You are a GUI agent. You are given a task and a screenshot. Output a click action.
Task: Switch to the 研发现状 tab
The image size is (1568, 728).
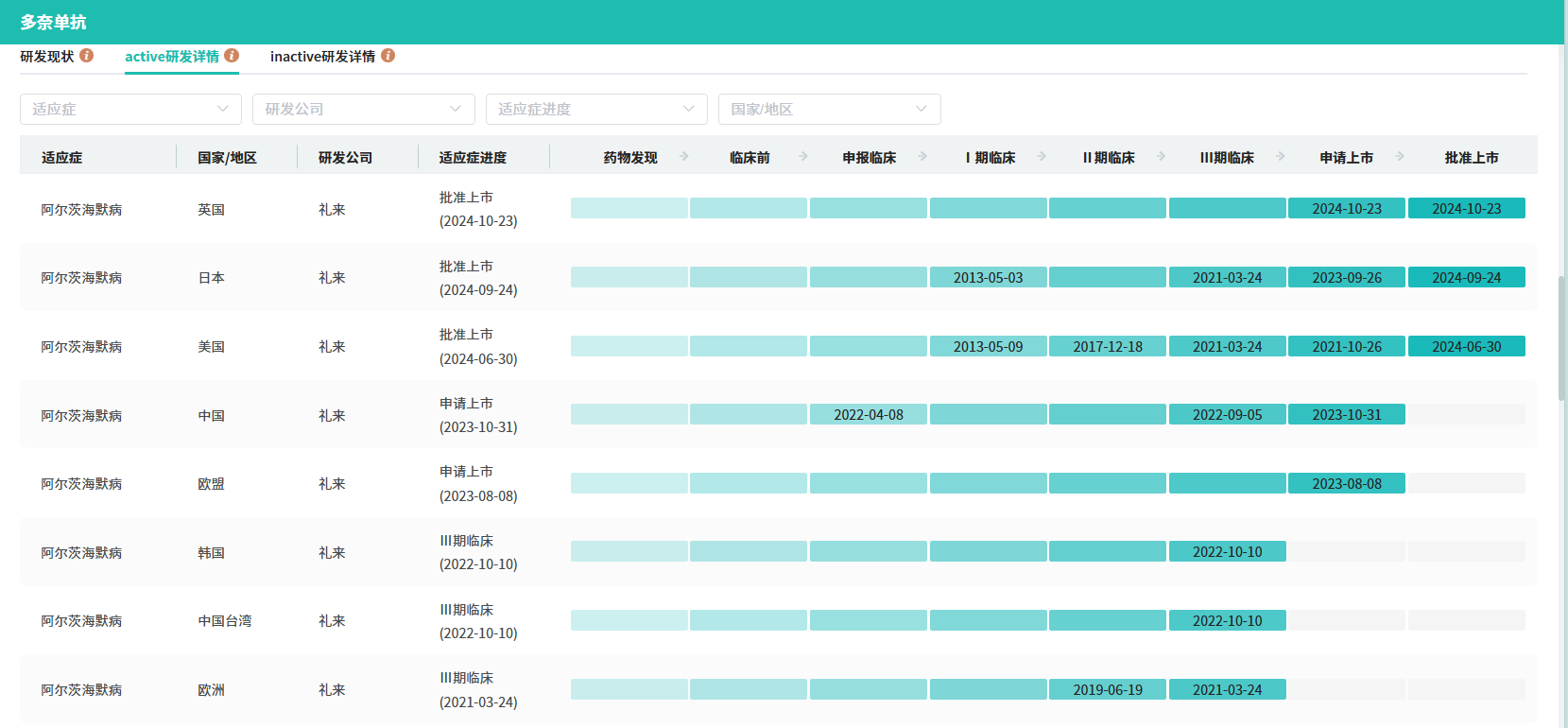47,57
